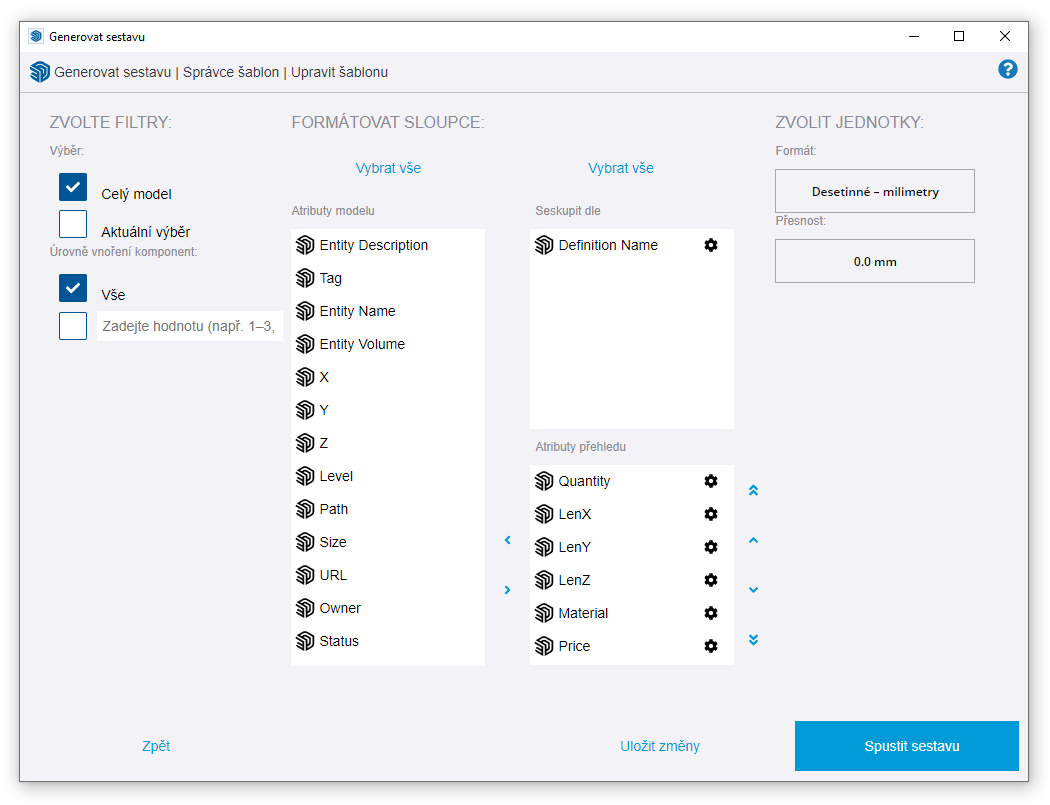Screen dimensions: 1050x805
Task: Open settings gear for Quantity attribute
Action: pyautogui.click(x=711, y=481)
